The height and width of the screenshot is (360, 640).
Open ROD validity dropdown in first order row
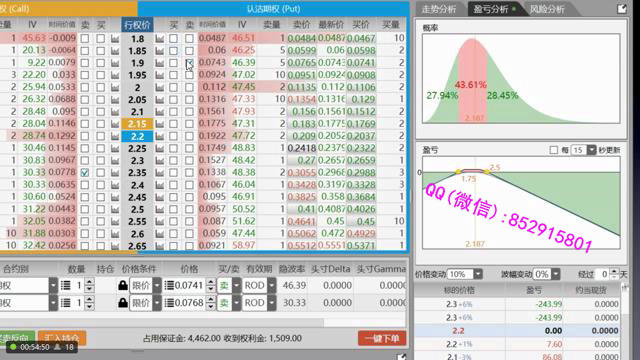(271, 285)
